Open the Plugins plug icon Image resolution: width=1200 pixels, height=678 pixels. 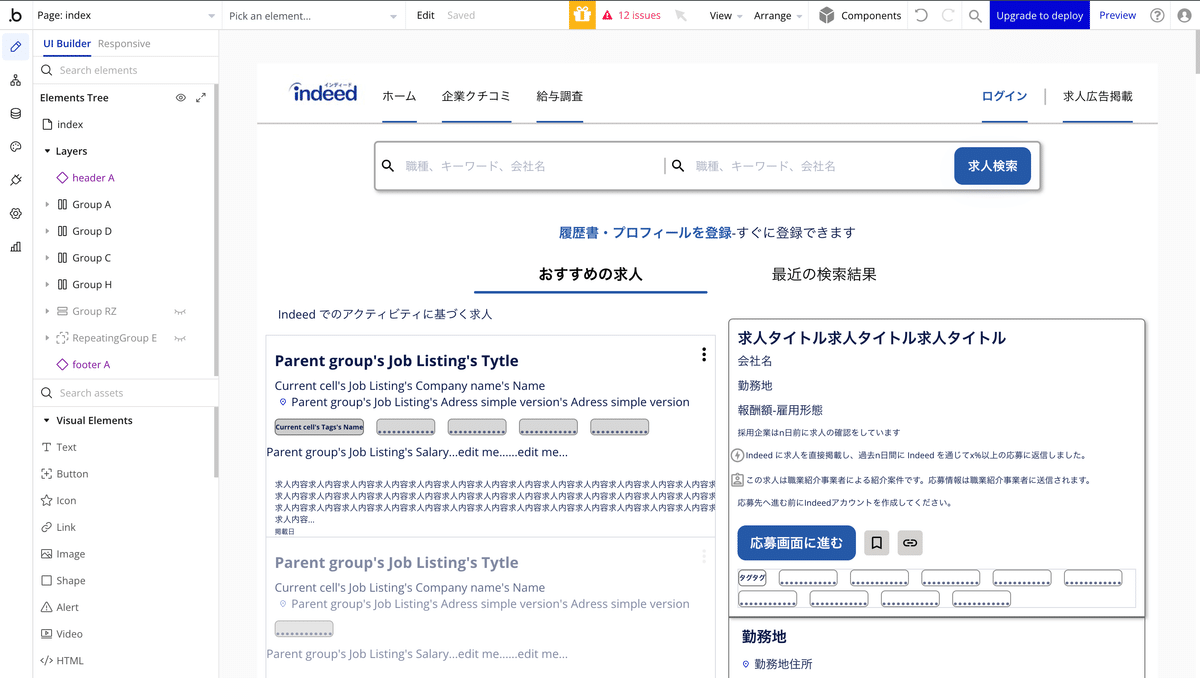point(15,180)
